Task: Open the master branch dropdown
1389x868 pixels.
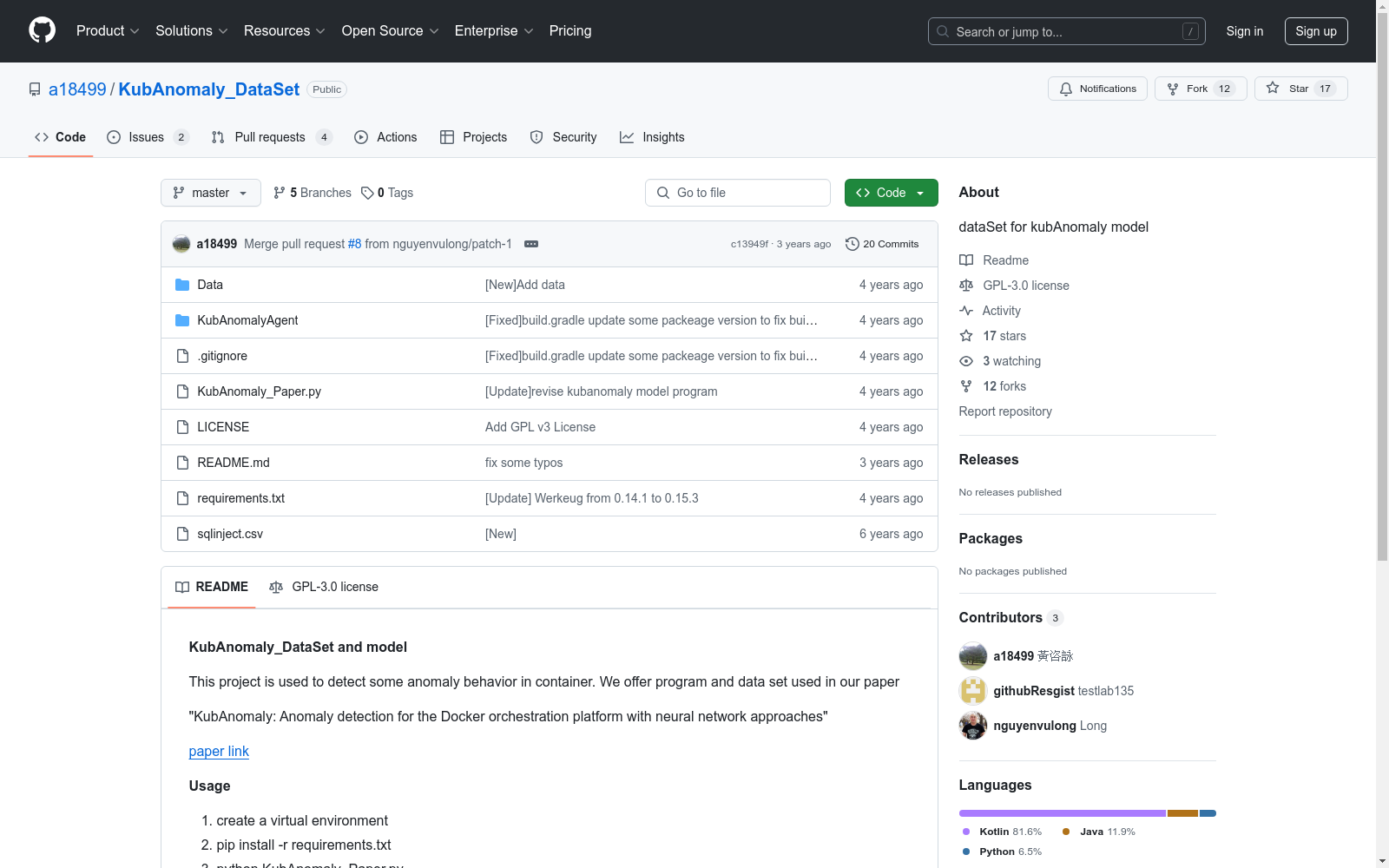Action: click(x=211, y=193)
